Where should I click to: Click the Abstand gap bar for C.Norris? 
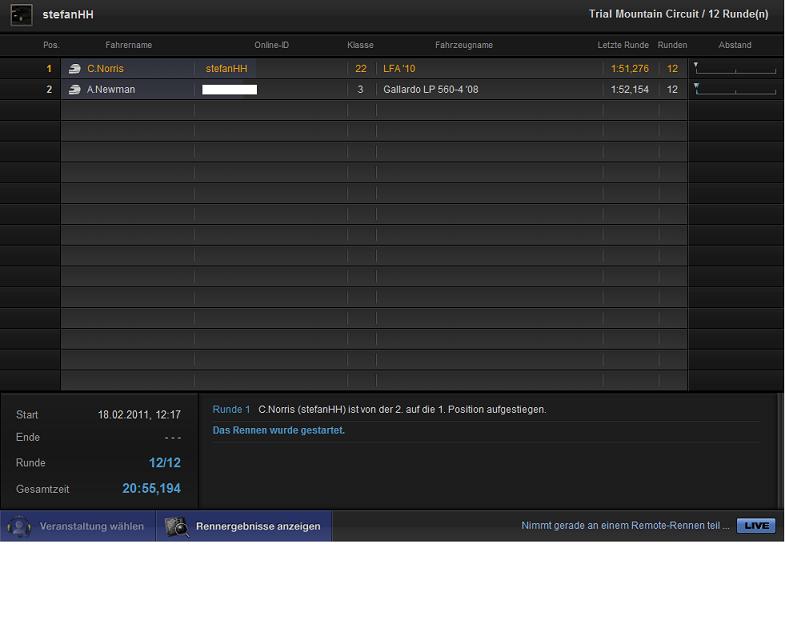(734, 69)
